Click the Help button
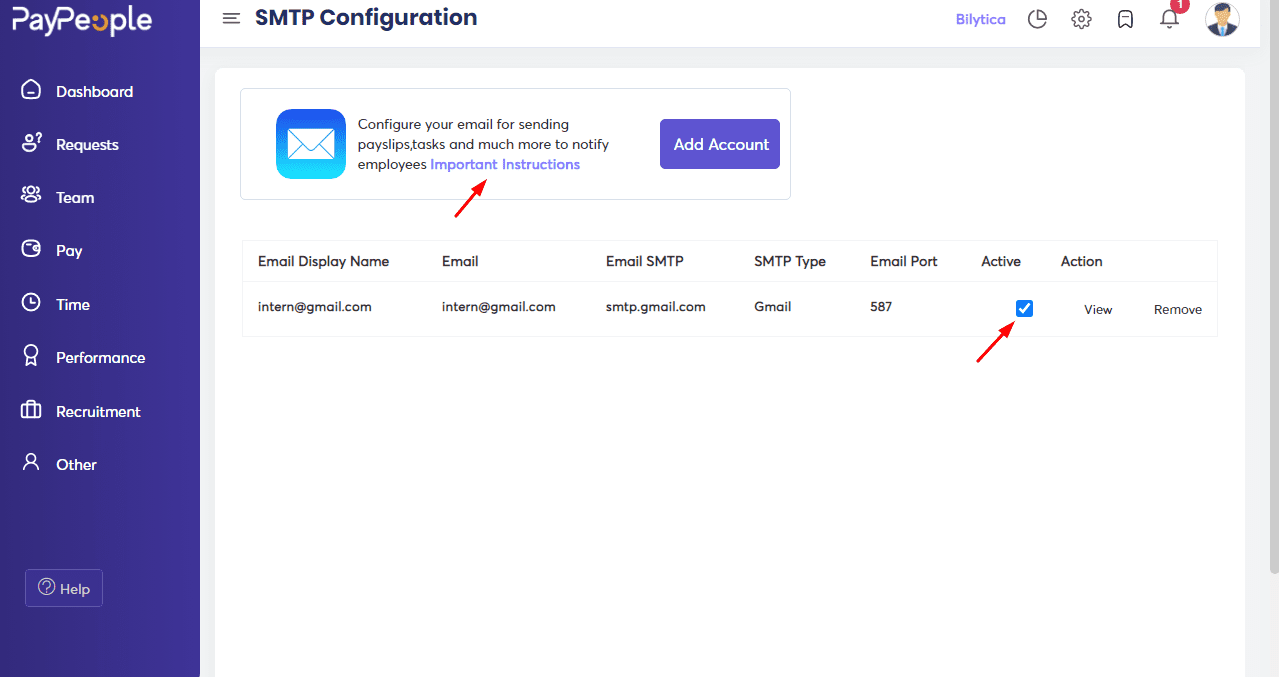This screenshot has width=1279, height=677. (64, 588)
